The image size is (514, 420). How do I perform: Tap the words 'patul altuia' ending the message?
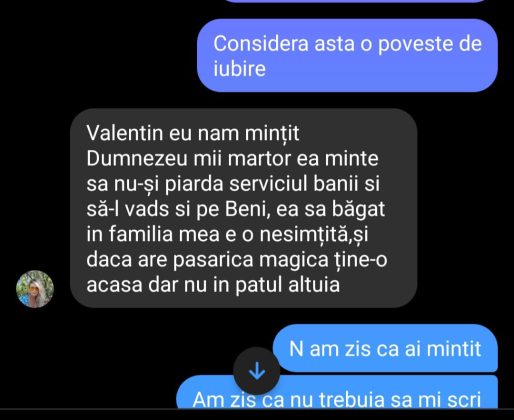(x=288, y=285)
